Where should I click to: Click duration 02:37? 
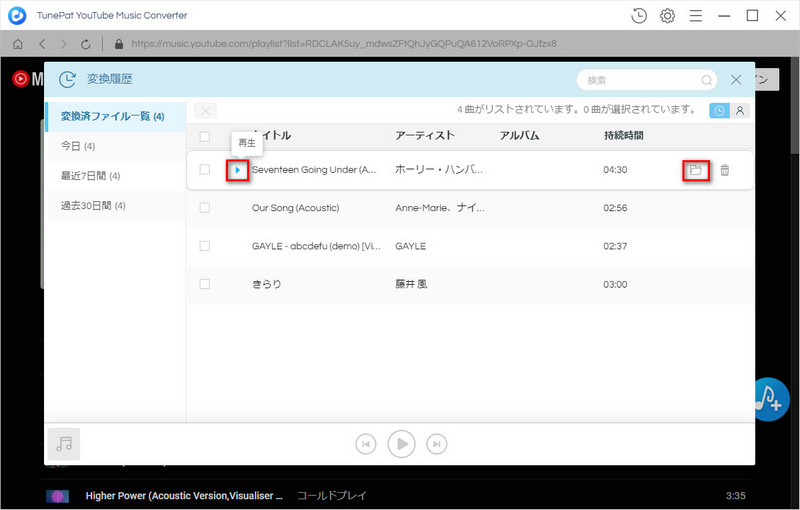click(615, 246)
